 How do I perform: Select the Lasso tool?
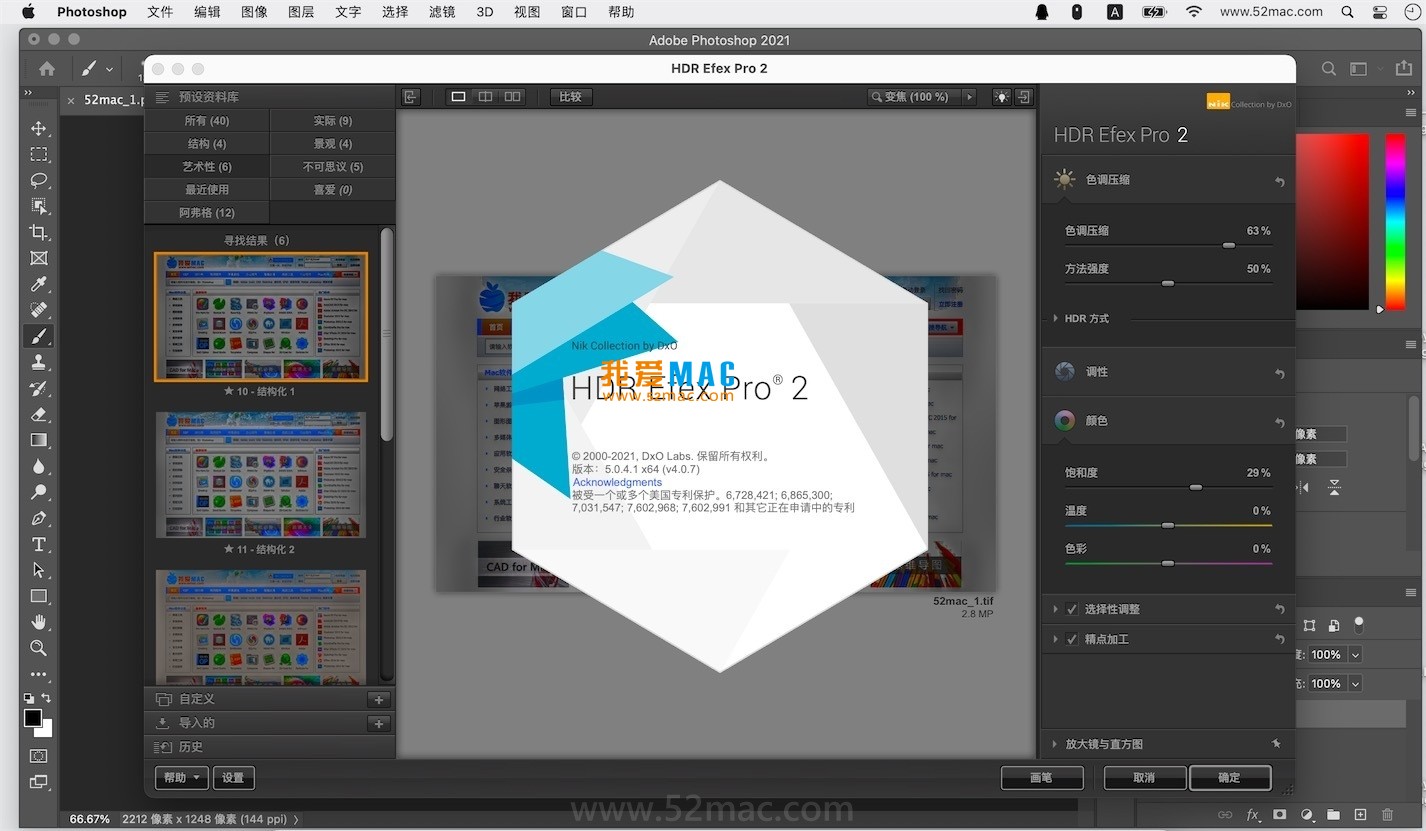click(39, 180)
